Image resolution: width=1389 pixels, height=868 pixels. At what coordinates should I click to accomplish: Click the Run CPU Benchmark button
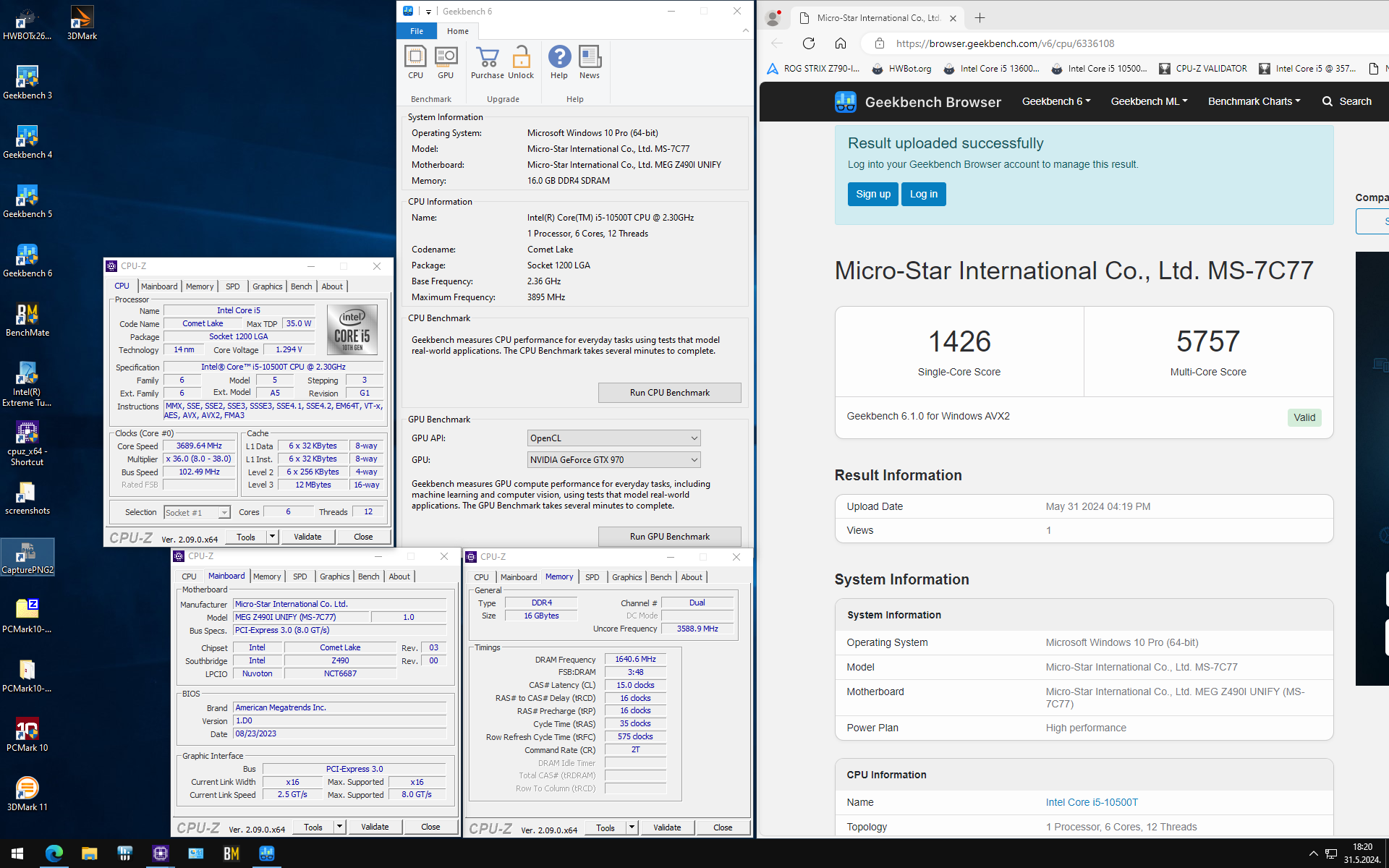point(670,393)
